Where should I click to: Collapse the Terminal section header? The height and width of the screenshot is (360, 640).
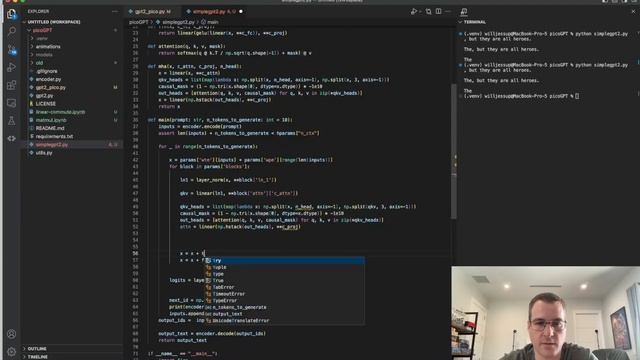(475, 22)
